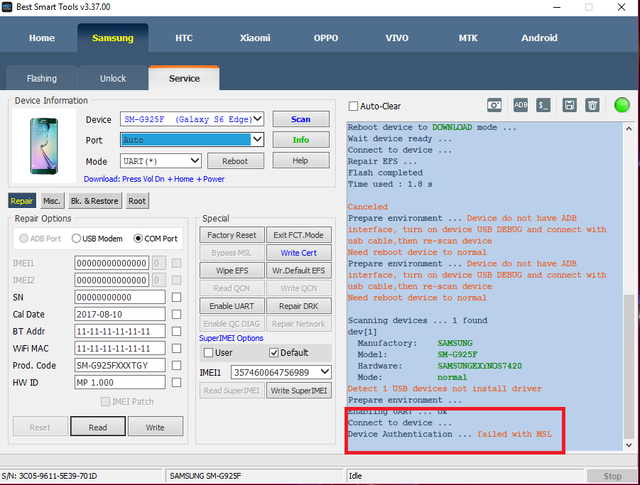
Task: Click the Write button in Repair Options
Action: click(x=155, y=427)
